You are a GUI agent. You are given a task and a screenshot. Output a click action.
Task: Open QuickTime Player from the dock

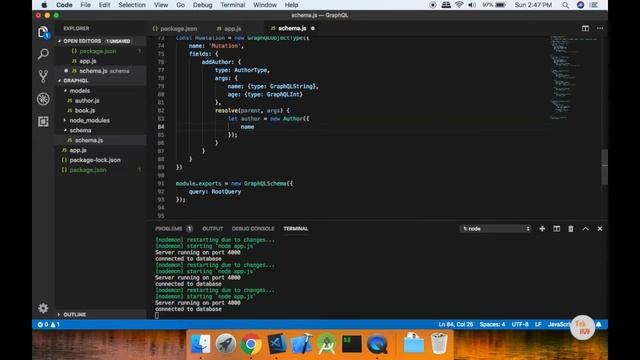(x=377, y=344)
